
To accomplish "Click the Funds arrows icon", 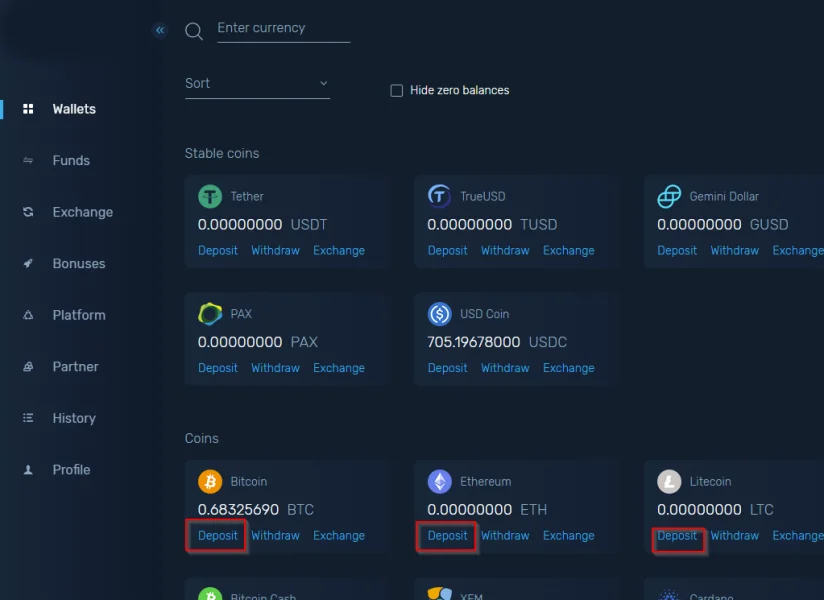I will [x=28, y=160].
